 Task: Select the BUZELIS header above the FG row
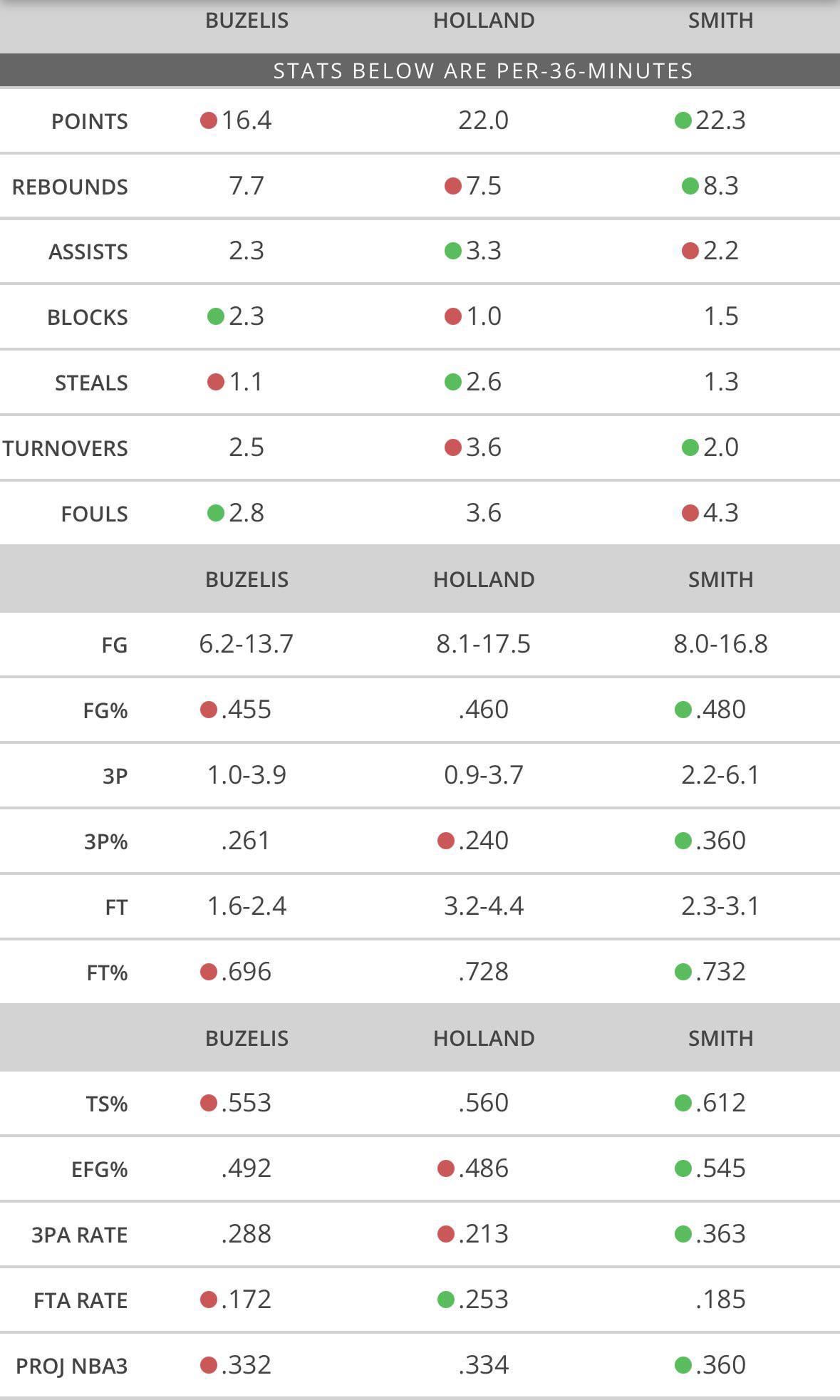[x=247, y=579]
